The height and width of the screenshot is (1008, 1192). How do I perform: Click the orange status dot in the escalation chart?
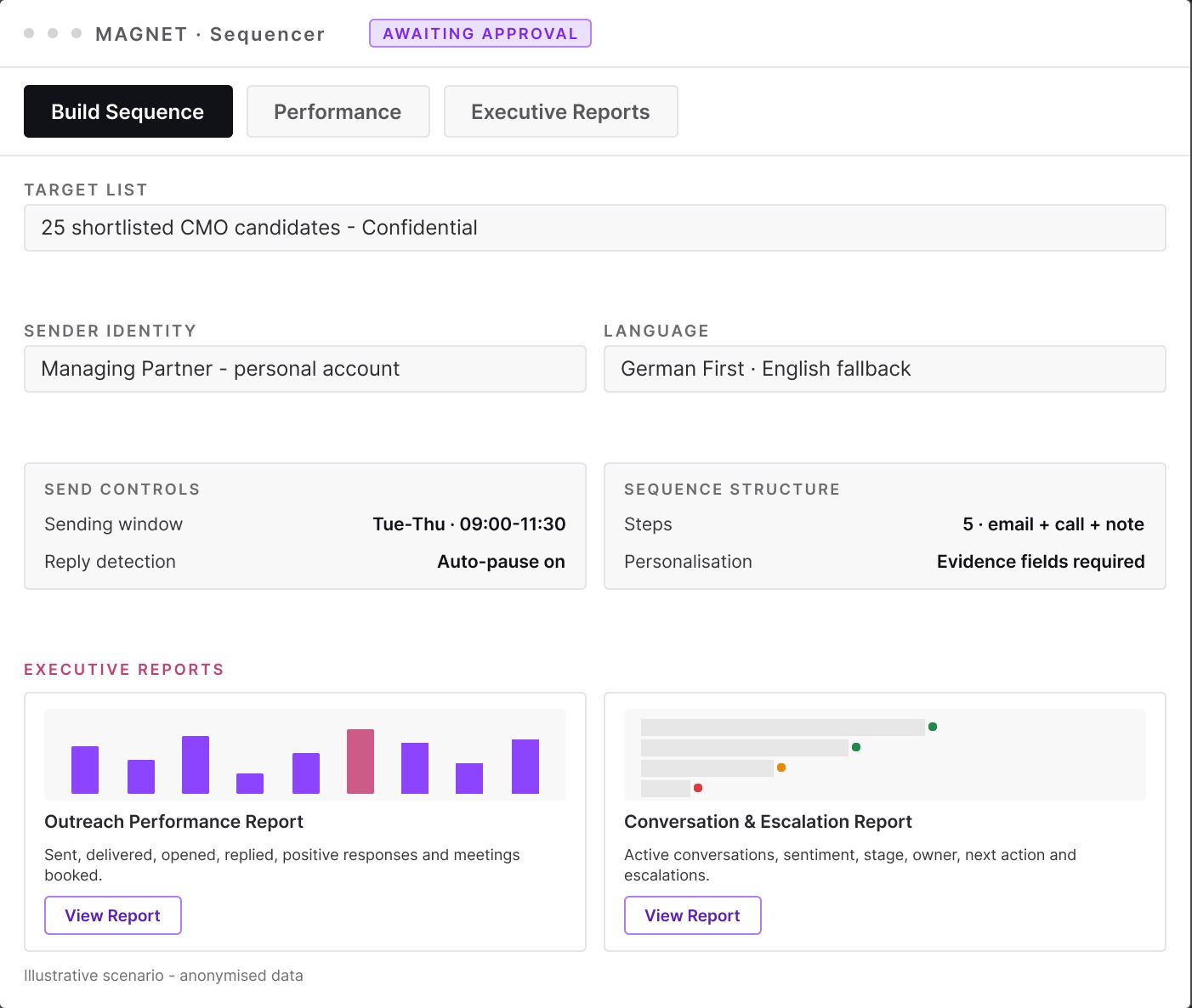(781, 767)
